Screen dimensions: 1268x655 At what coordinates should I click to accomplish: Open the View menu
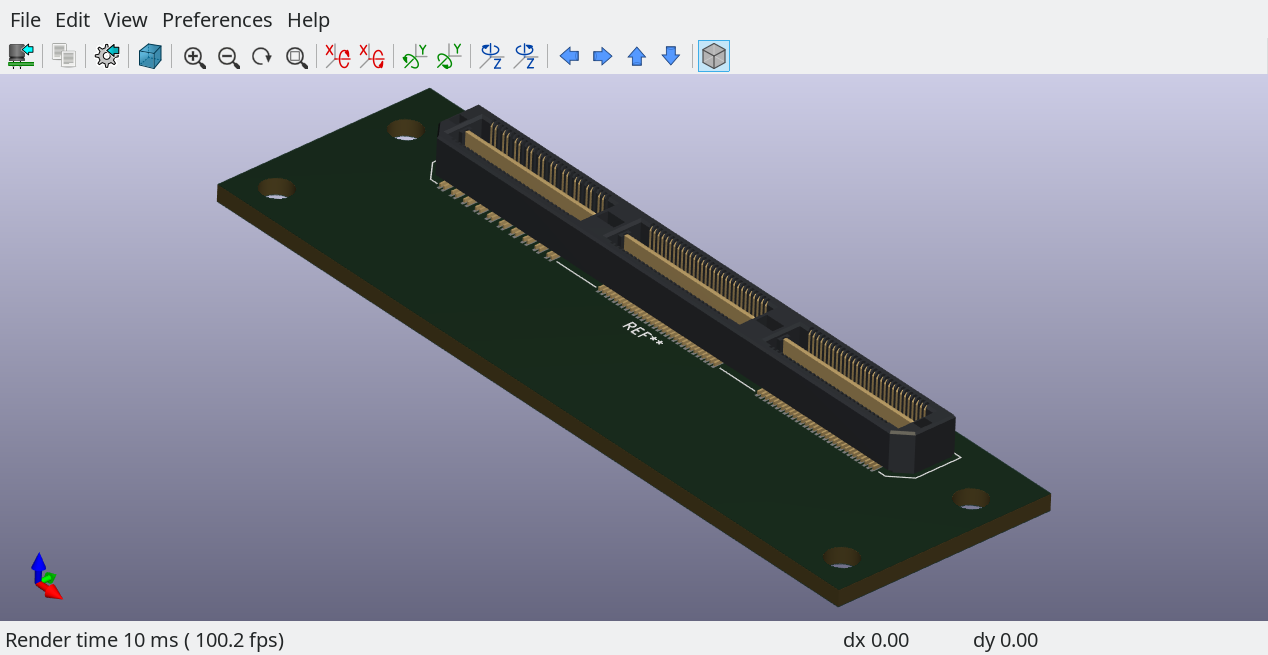[125, 20]
